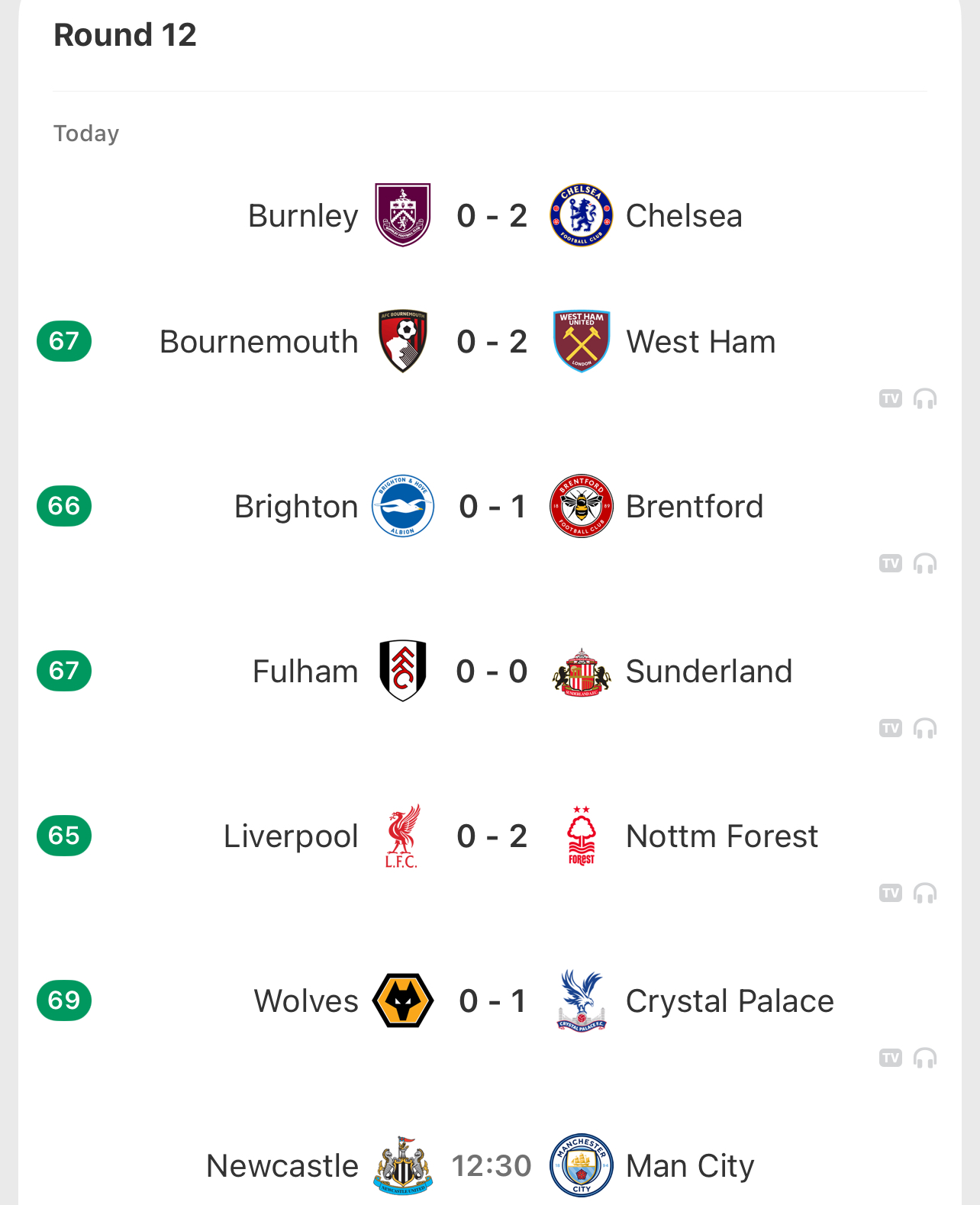Tap the Wolves wolf-head crest
This screenshot has width=980, height=1205.
pos(403,1000)
